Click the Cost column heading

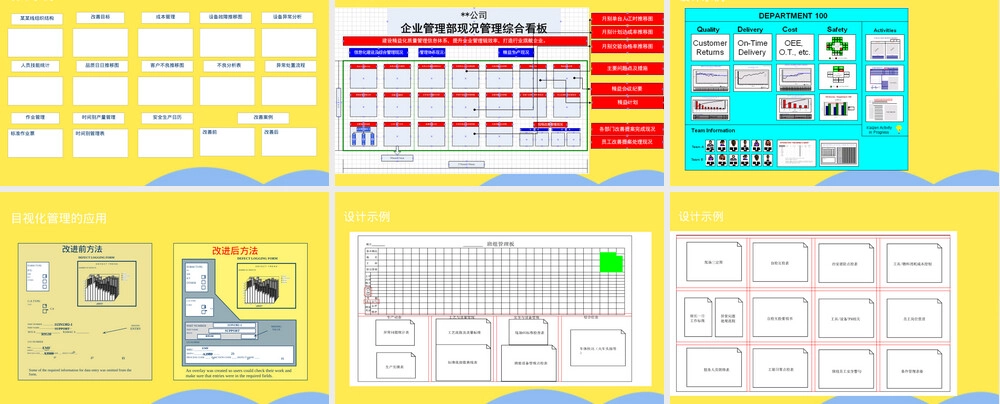click(x=790, y=29)
